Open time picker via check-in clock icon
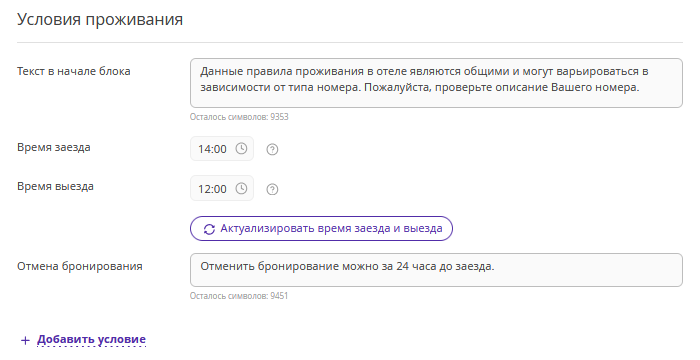 click(x=241, y=149)
